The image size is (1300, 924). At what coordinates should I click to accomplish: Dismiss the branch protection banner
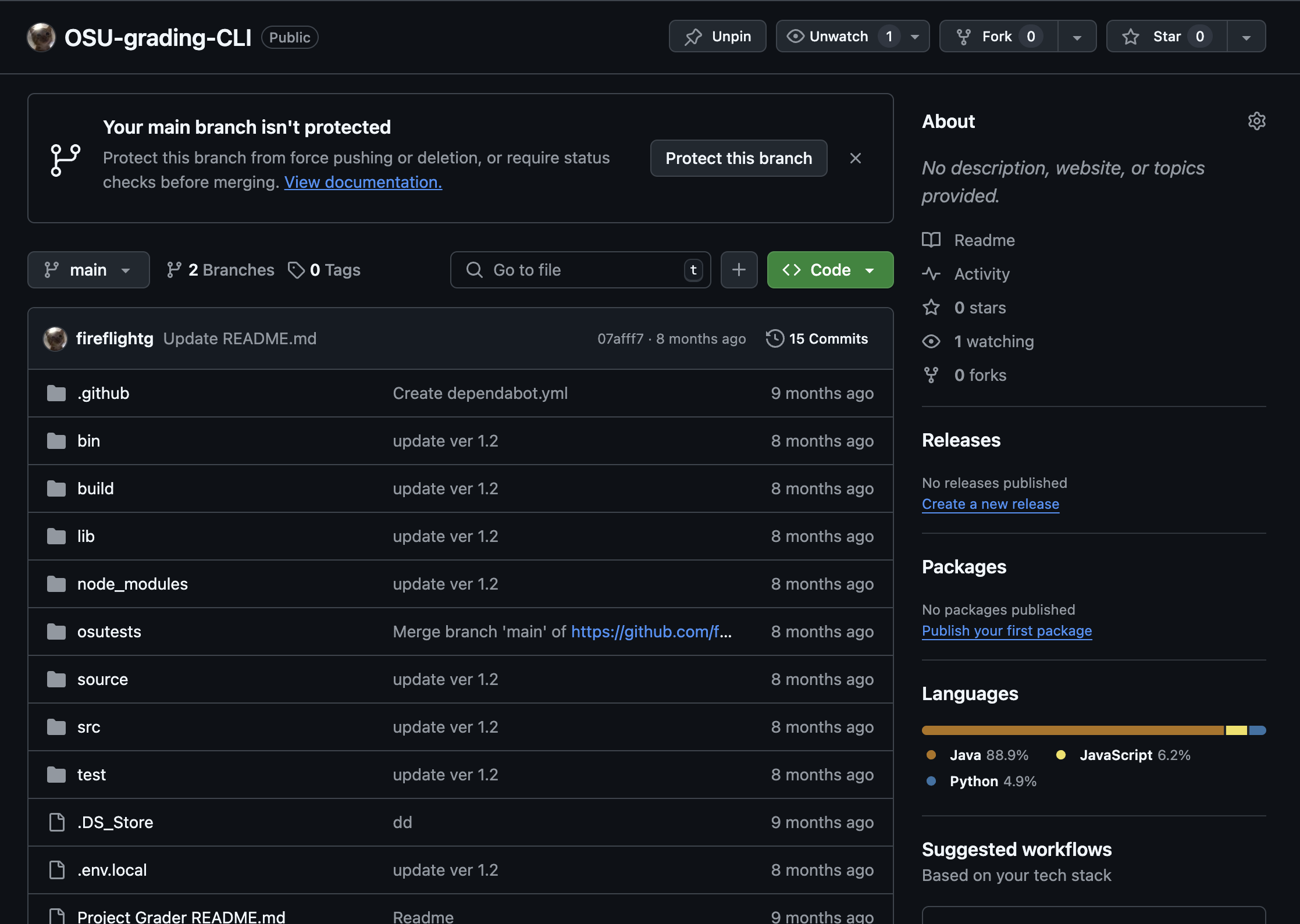coord(855,158)
